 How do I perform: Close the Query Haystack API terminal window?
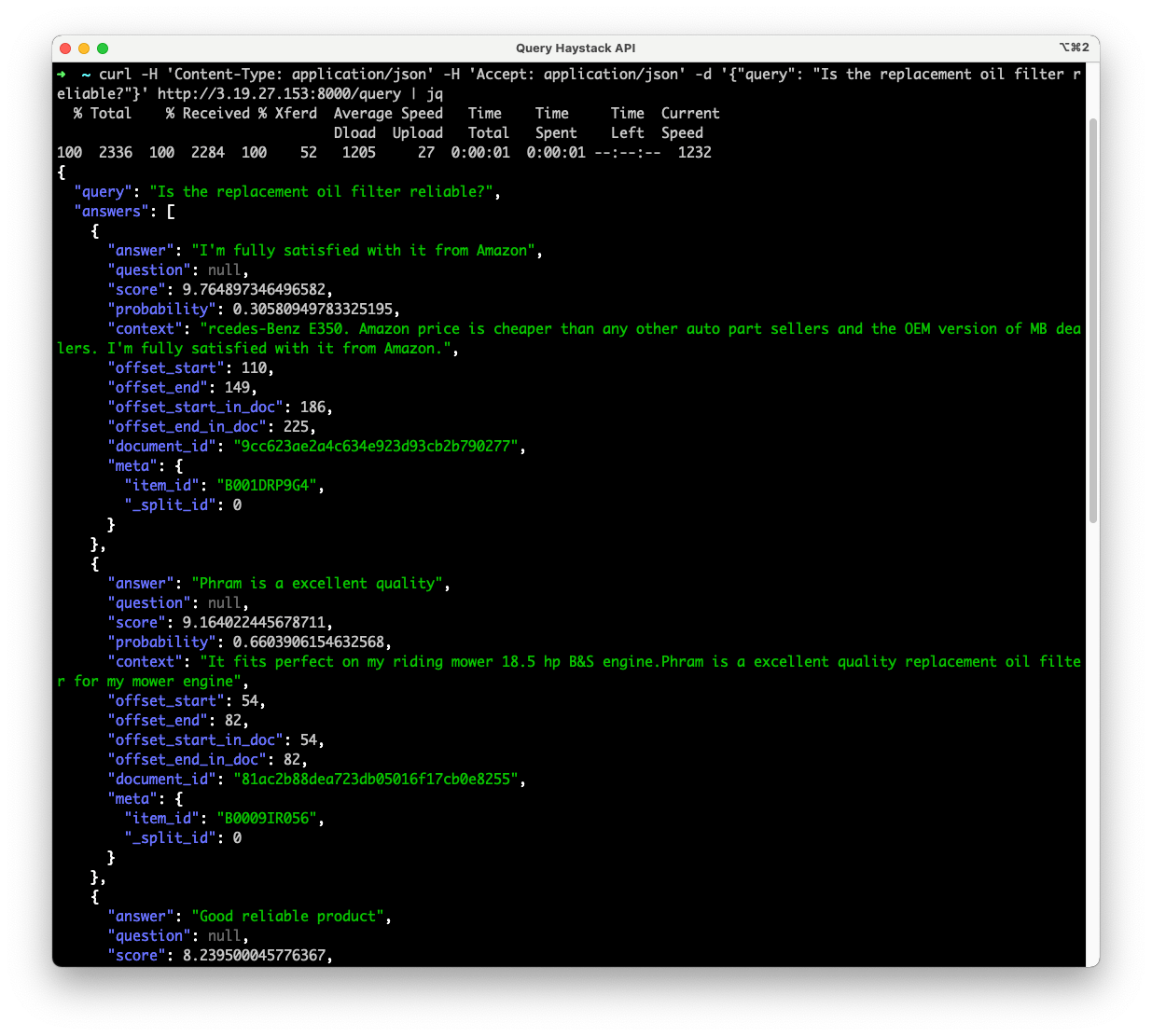(x=65, y=48)
